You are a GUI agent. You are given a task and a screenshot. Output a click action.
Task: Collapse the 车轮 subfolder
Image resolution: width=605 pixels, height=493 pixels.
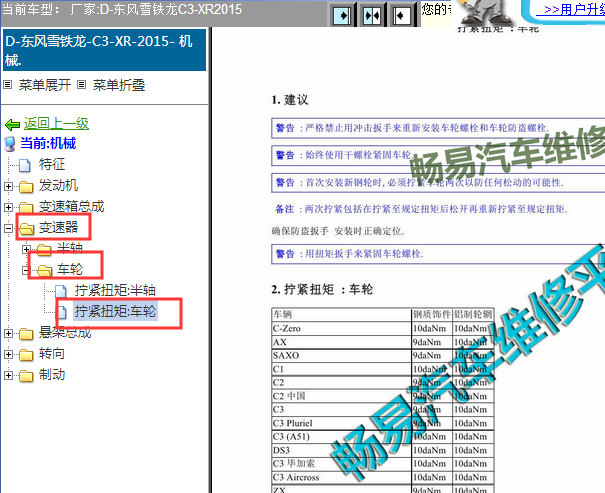click(26, 271)
